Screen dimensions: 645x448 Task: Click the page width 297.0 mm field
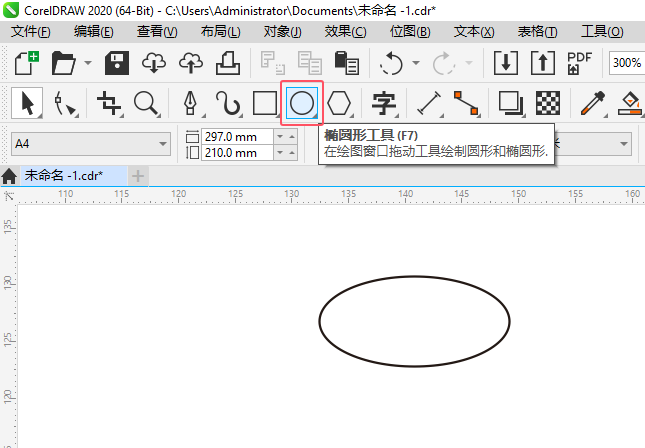(237, 136)
